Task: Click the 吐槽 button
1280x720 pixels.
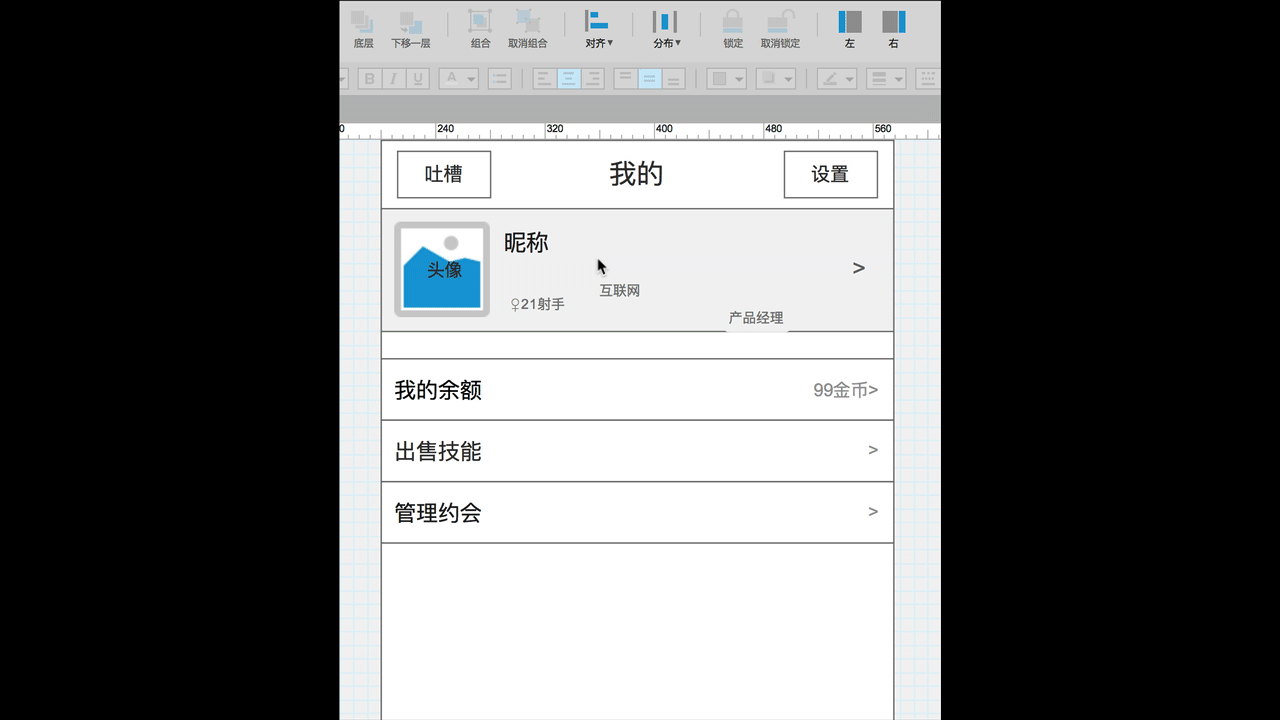Action: (444, 175)
